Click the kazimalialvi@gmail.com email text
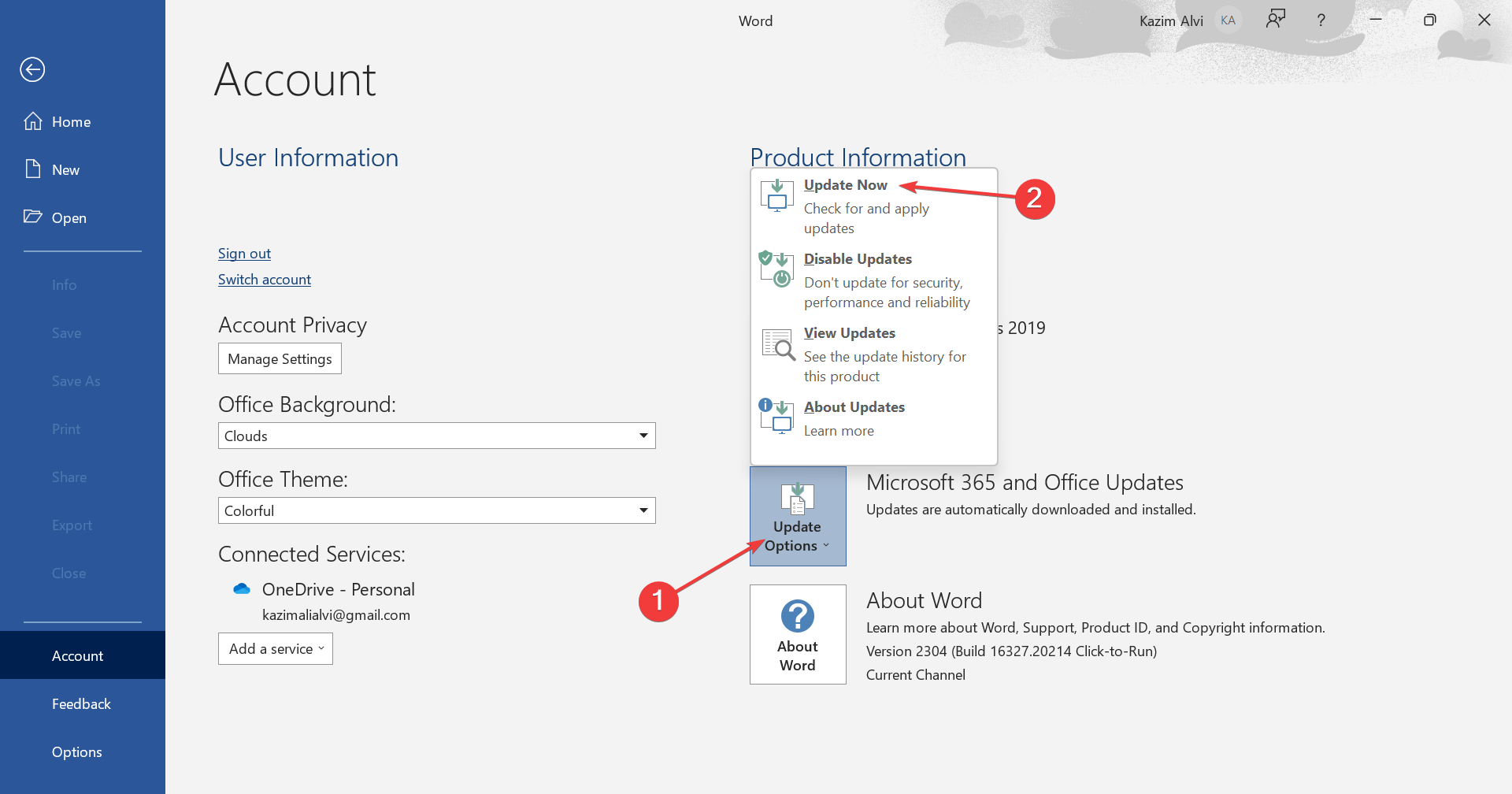Screen dimensions: 1512x794 coord(336,615)
